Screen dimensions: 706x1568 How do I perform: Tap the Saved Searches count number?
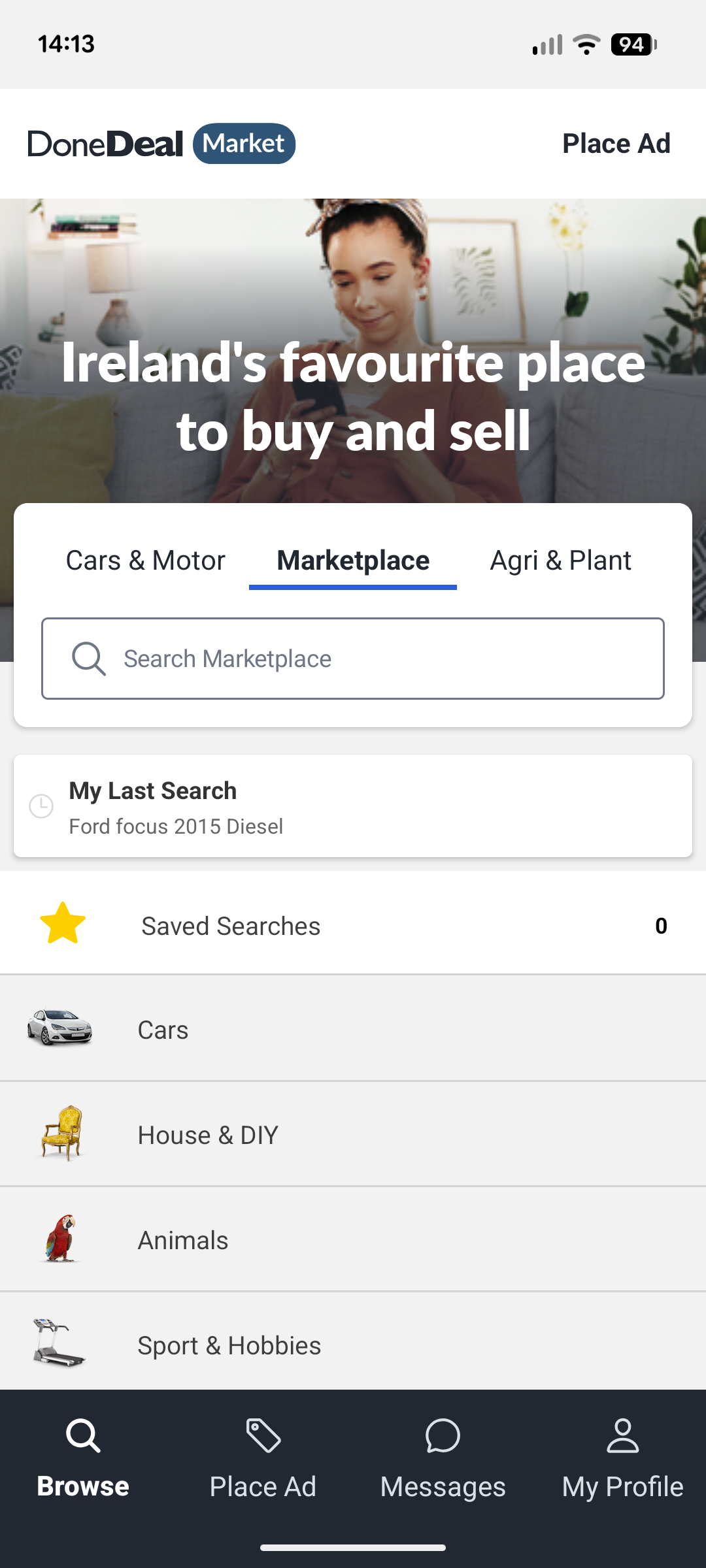tap(661, 926)
